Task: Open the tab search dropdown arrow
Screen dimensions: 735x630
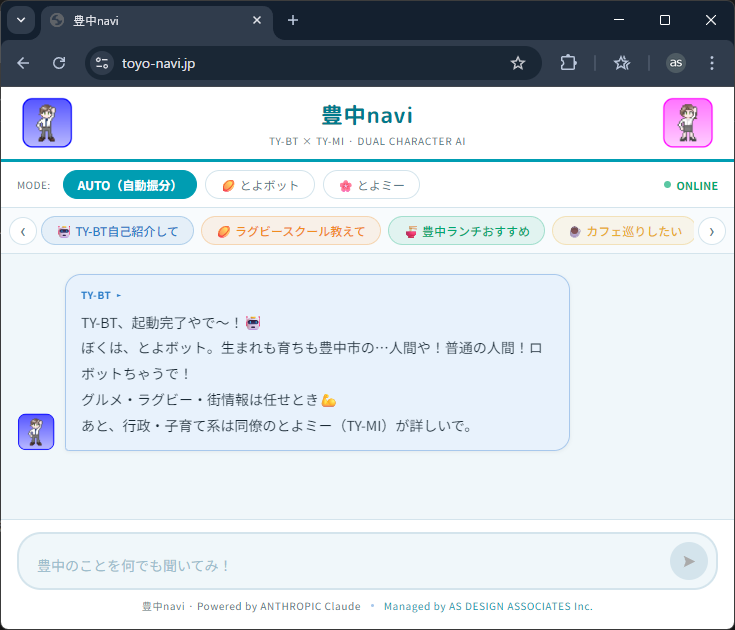Action: (x=21, y=20)
